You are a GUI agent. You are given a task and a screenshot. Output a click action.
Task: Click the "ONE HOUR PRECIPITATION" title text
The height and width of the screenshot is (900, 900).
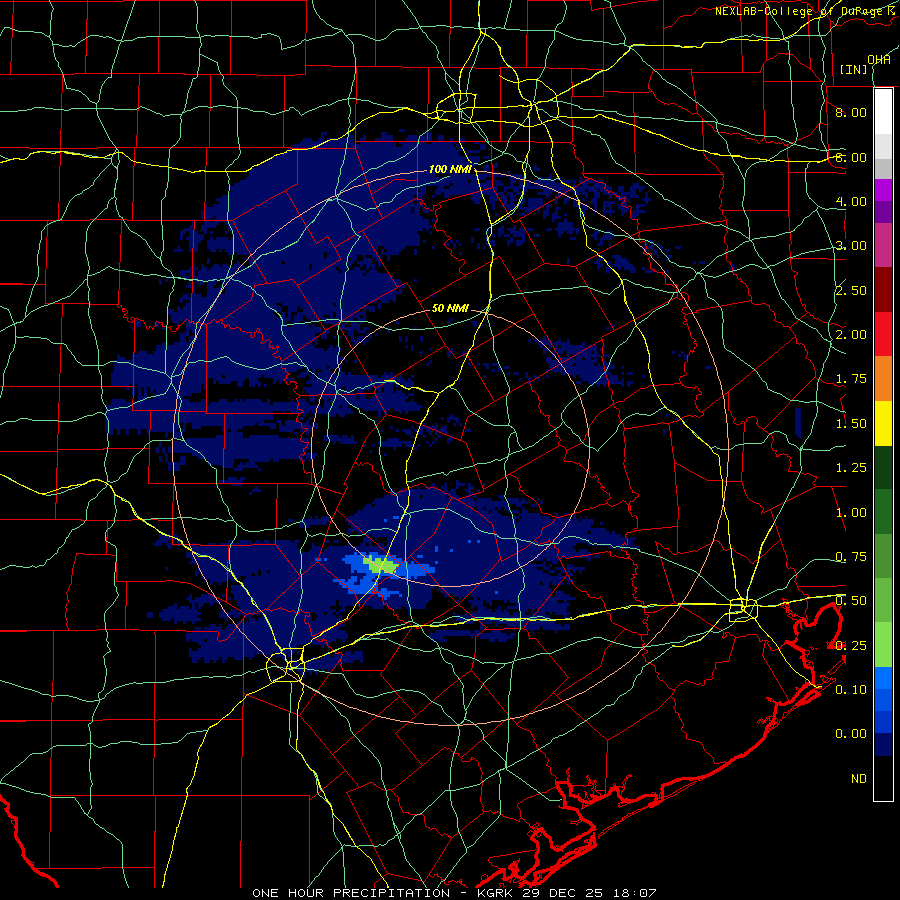(351, 893)
